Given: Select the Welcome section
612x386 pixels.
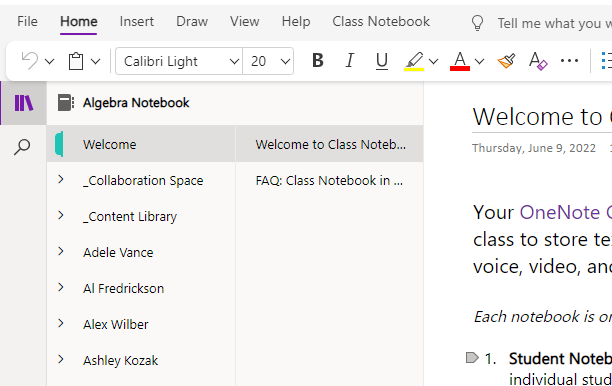Looking at the screenshot, I should [141, 144].
